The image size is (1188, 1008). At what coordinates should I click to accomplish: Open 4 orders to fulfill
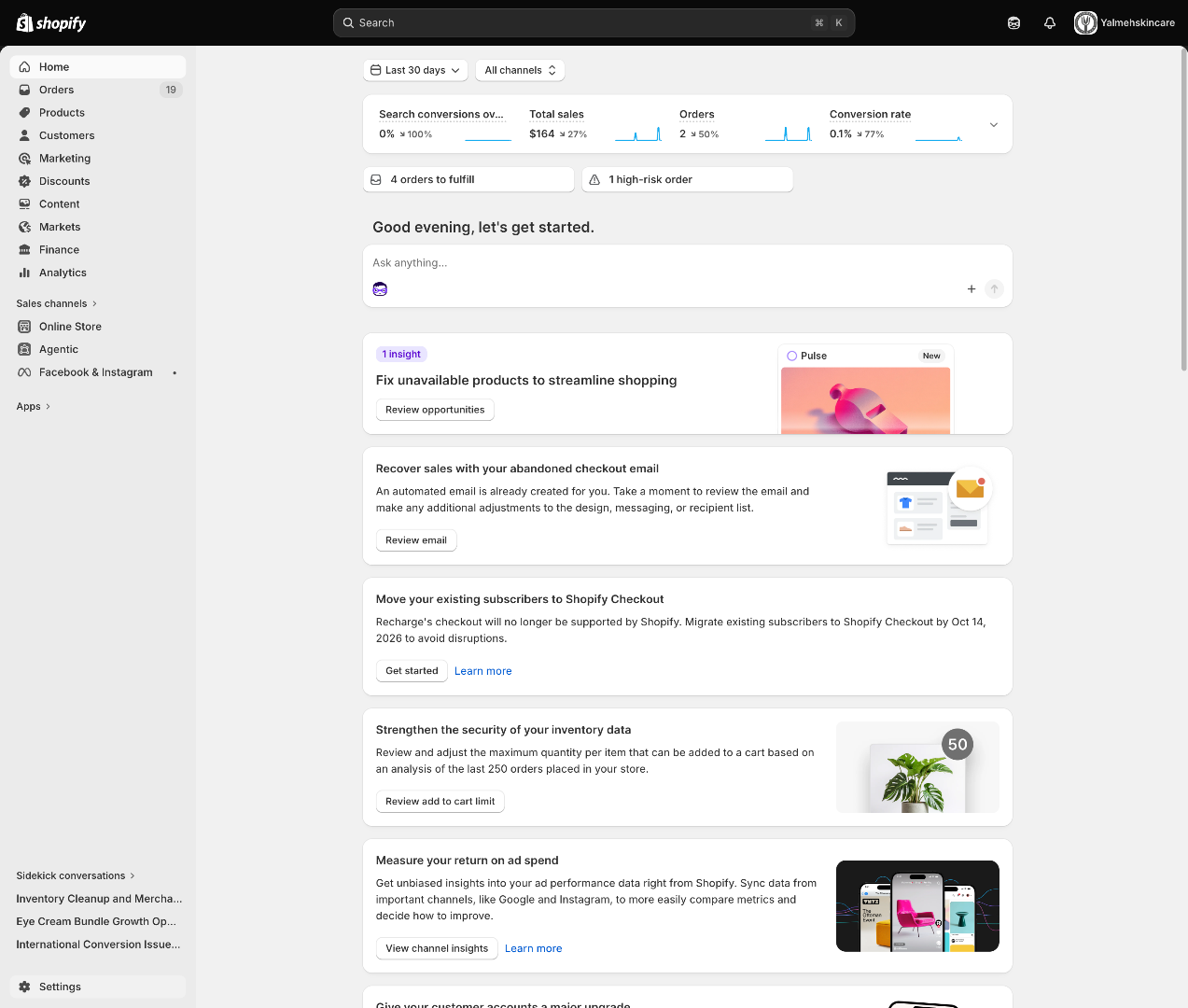(x=468, y=179)
